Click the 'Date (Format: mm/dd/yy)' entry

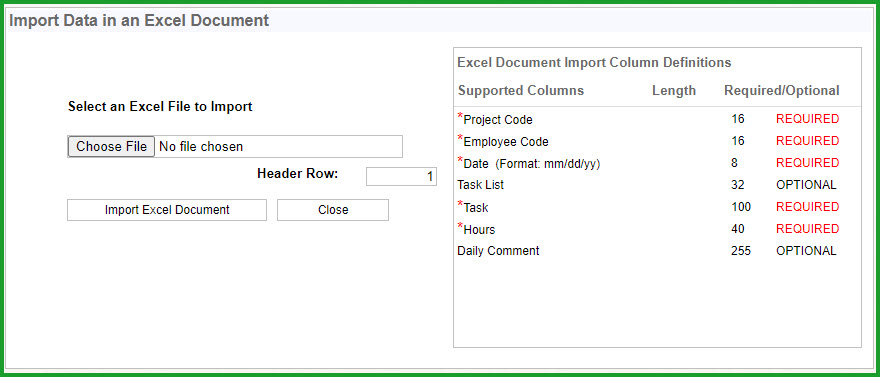[x=529, y=163]
